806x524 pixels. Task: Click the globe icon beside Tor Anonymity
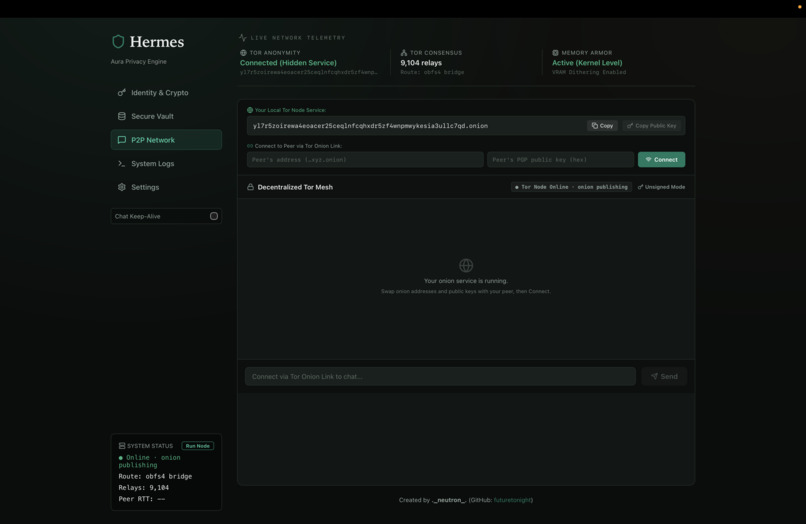(243, 53)
